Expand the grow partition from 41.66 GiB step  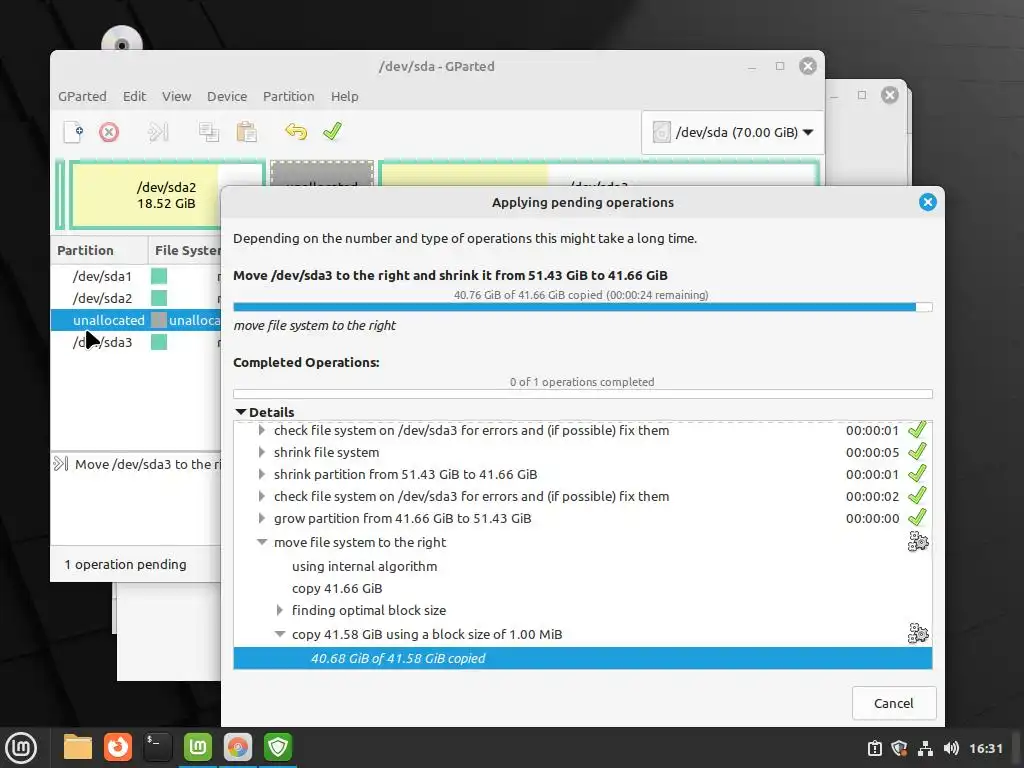(262, 518)
